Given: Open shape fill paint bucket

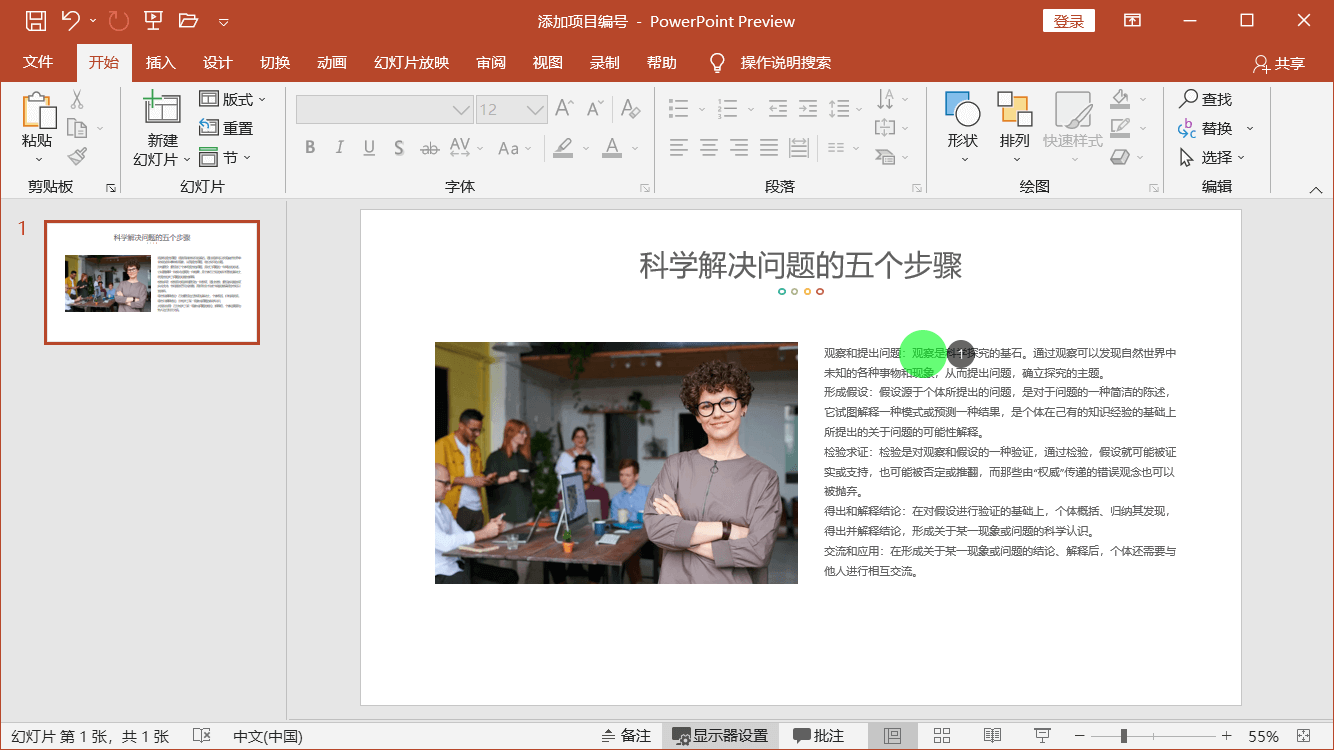Looking at the screenshot, I should click(1119, 99).
